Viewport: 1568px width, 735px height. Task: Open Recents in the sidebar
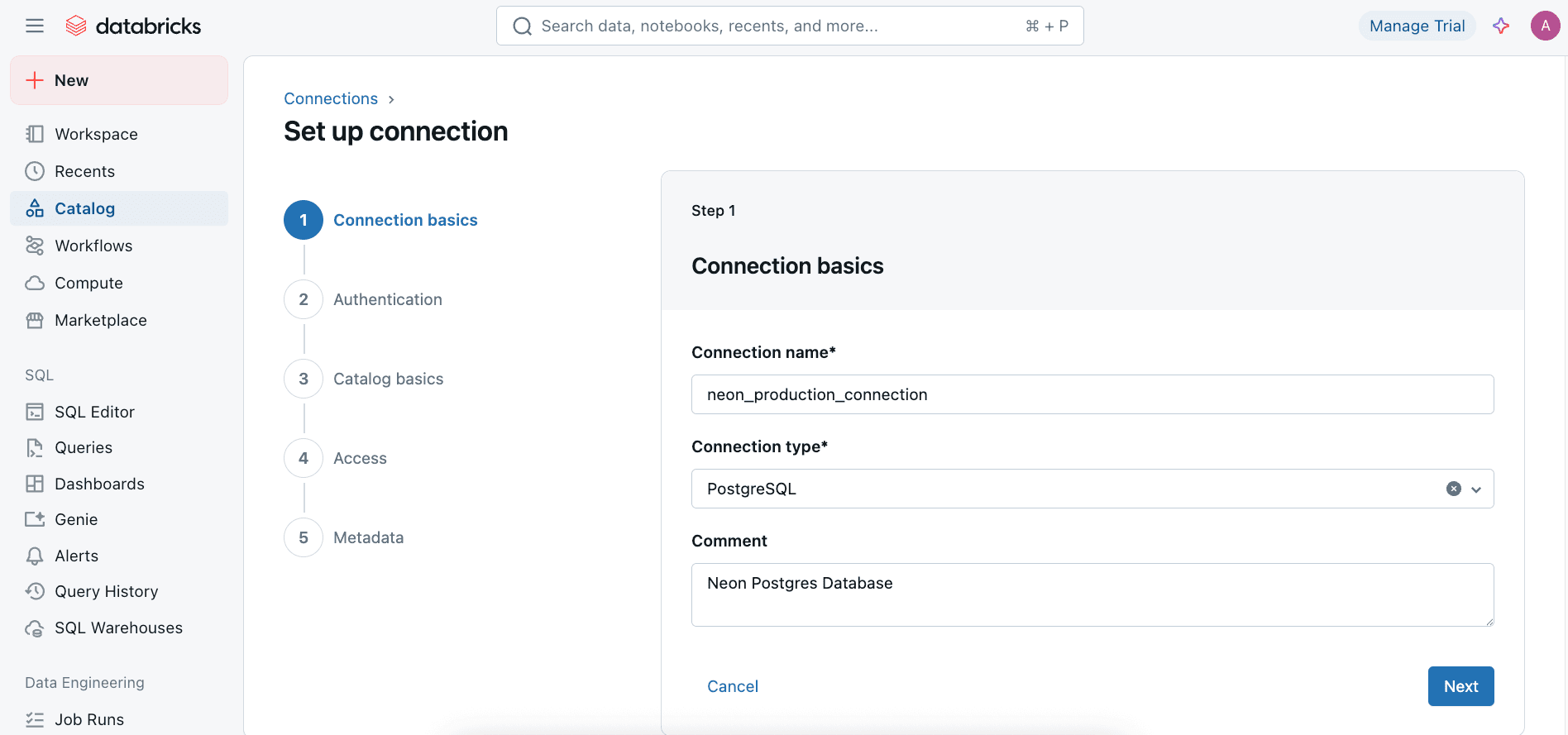(119, 171)
